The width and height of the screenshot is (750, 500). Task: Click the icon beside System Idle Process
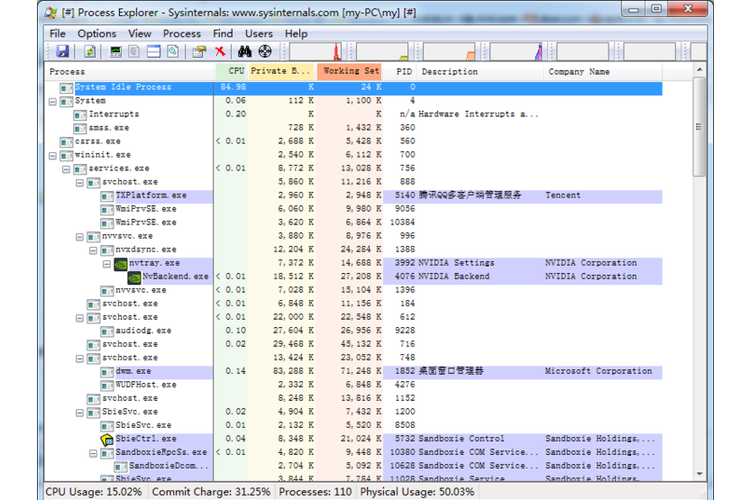[x=66, y=88]
